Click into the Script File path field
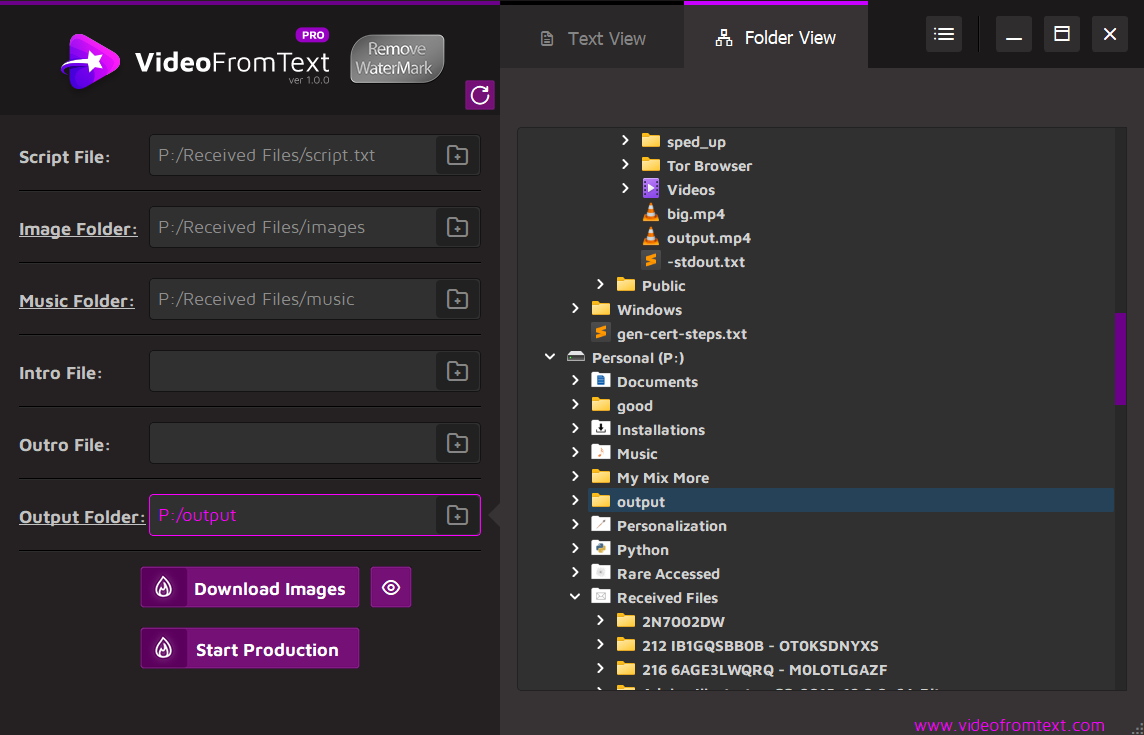The height and width of the screenshot is (735, 1144). (x=293, y=155)
